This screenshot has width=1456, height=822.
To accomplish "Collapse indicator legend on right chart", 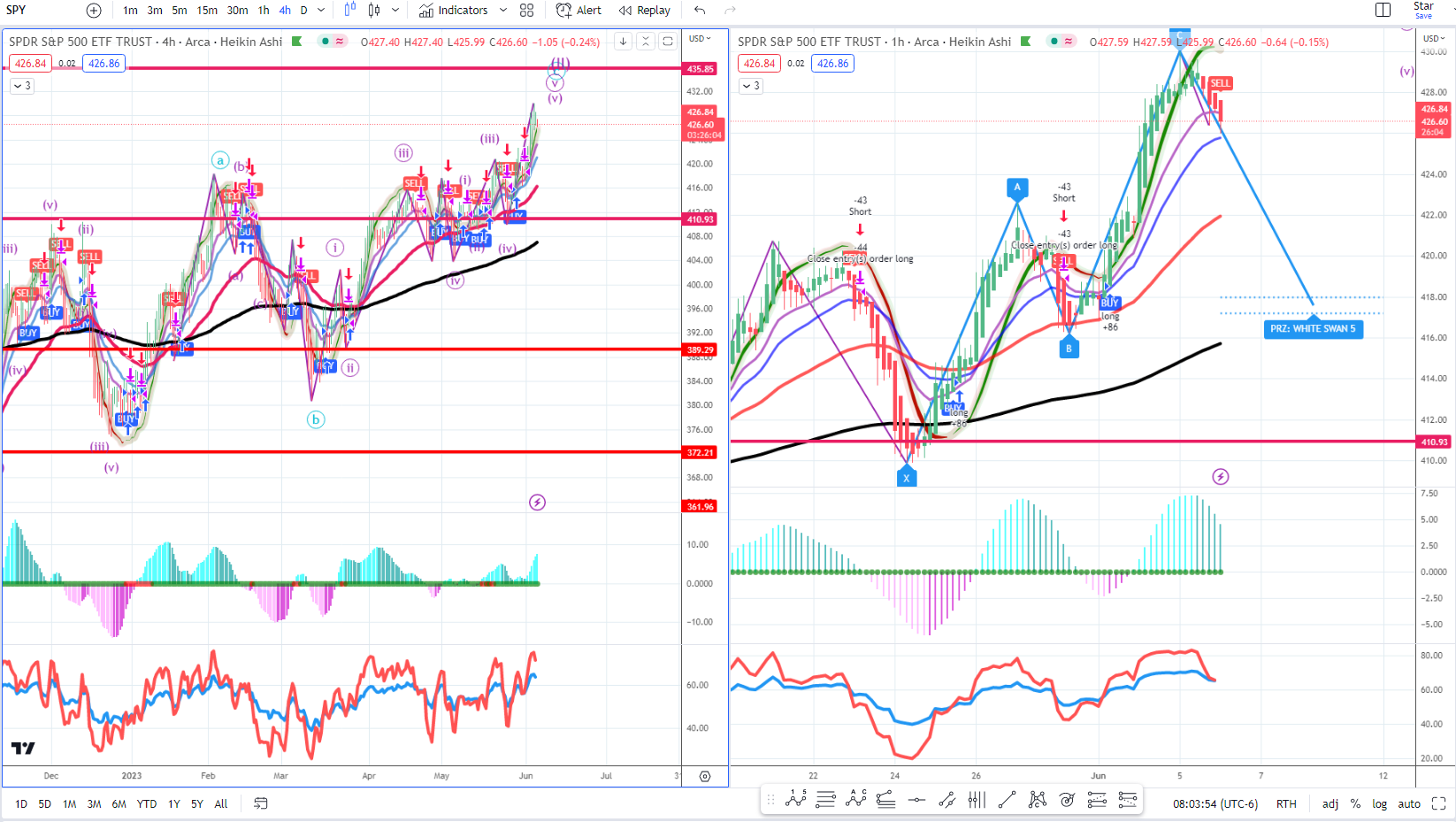I will [751, 86].
